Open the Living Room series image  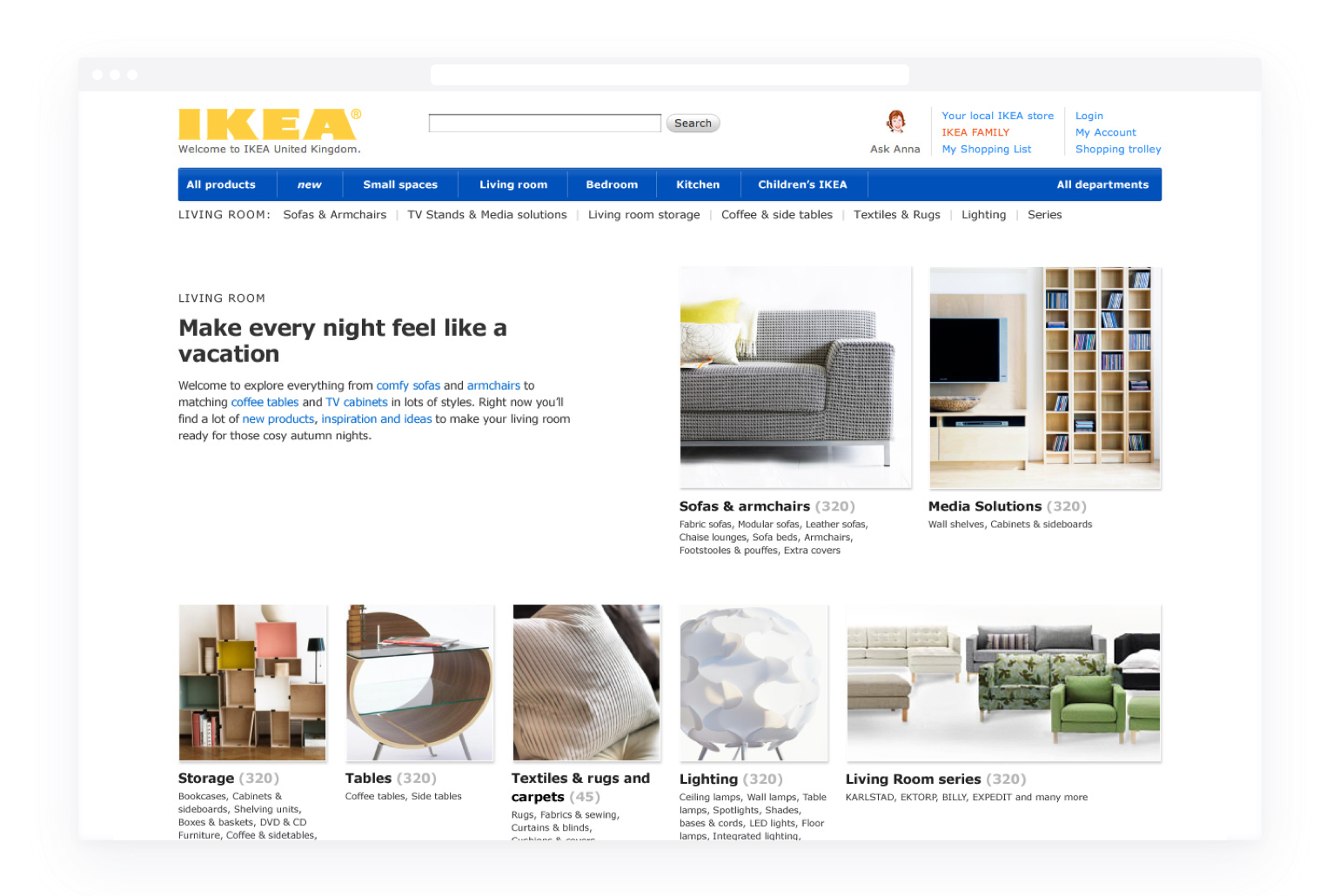(x=1003, y=683)
